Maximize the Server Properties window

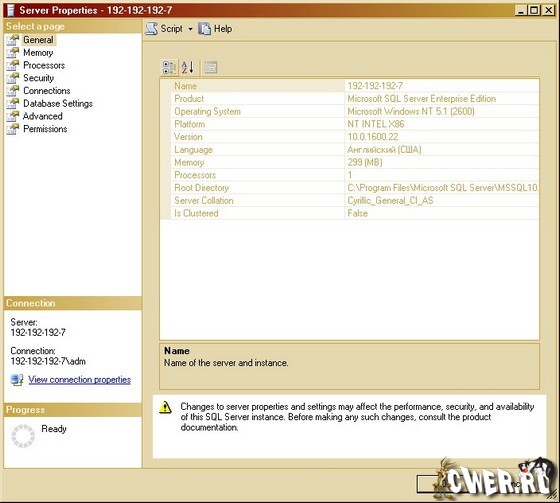[534, 10]
